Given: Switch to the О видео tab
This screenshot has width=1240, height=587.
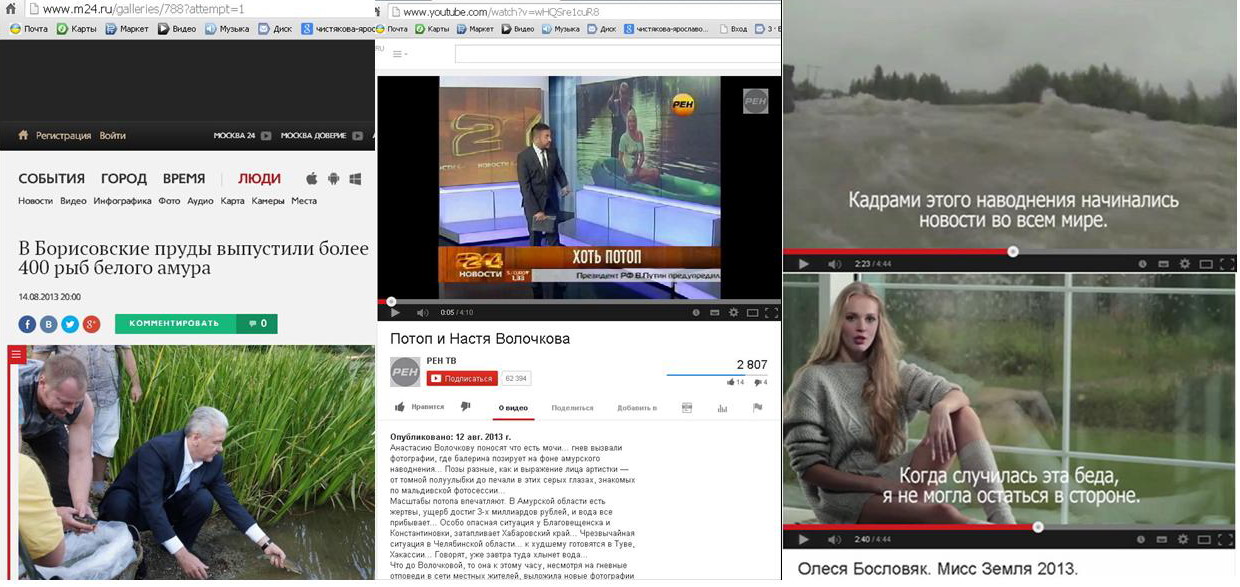Looking at the screenshot, I should tap(514, 408).
